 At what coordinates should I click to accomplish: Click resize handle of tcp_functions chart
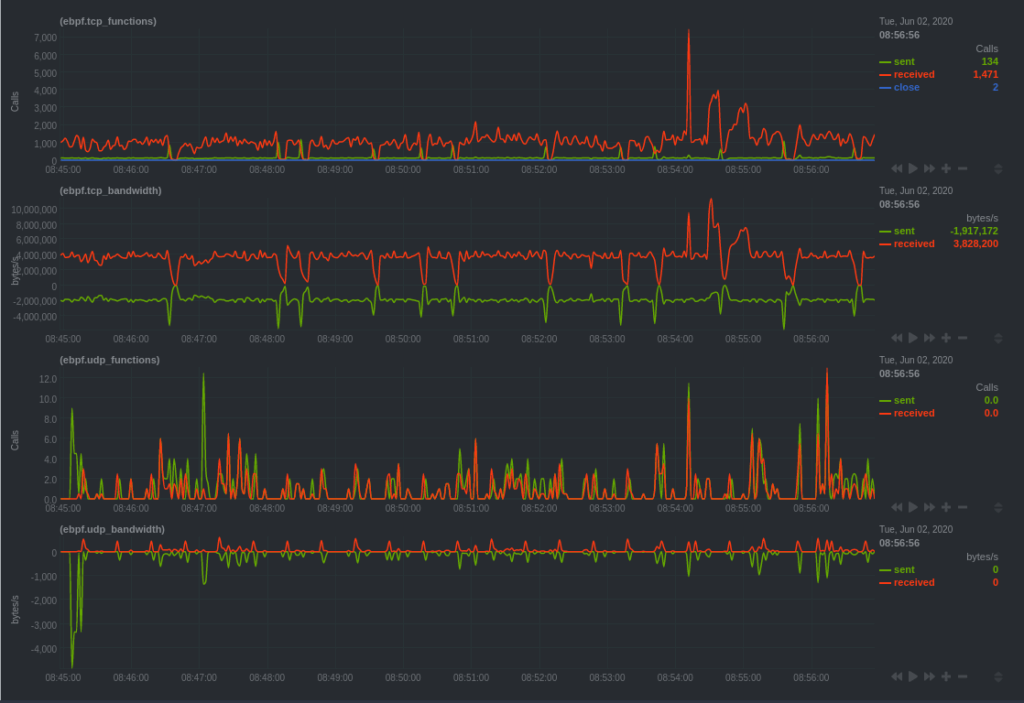point(998,169)
